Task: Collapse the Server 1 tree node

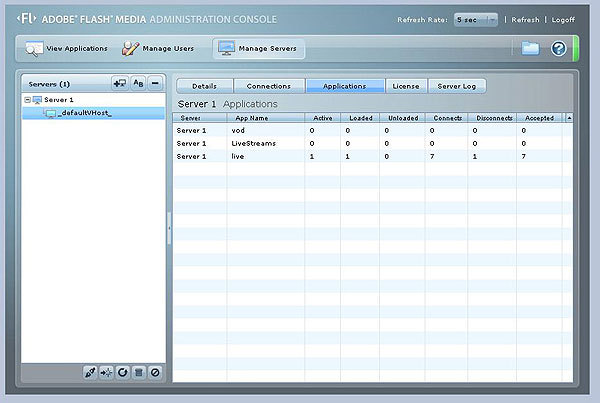Action: [x=27, y=100]
